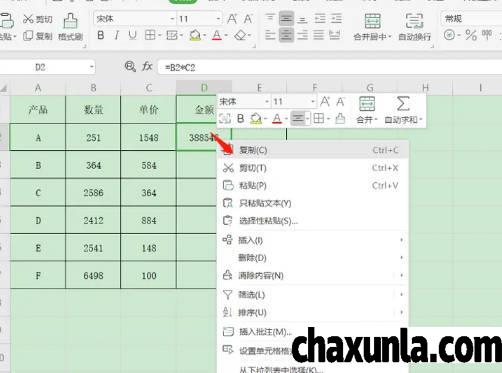Expand the Name Box dropdown arrow
502x373 pixels.
(x=91, y=67)
